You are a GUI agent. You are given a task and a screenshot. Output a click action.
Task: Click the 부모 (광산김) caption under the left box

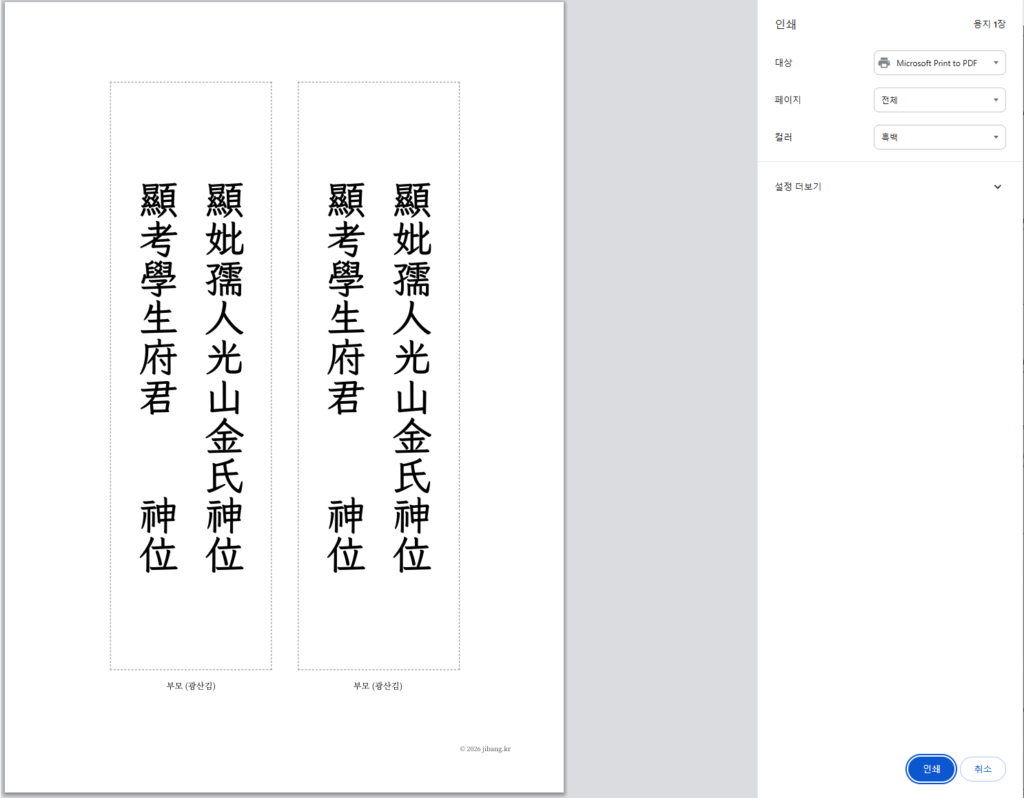pyautogui.click(x=191, y=686)
